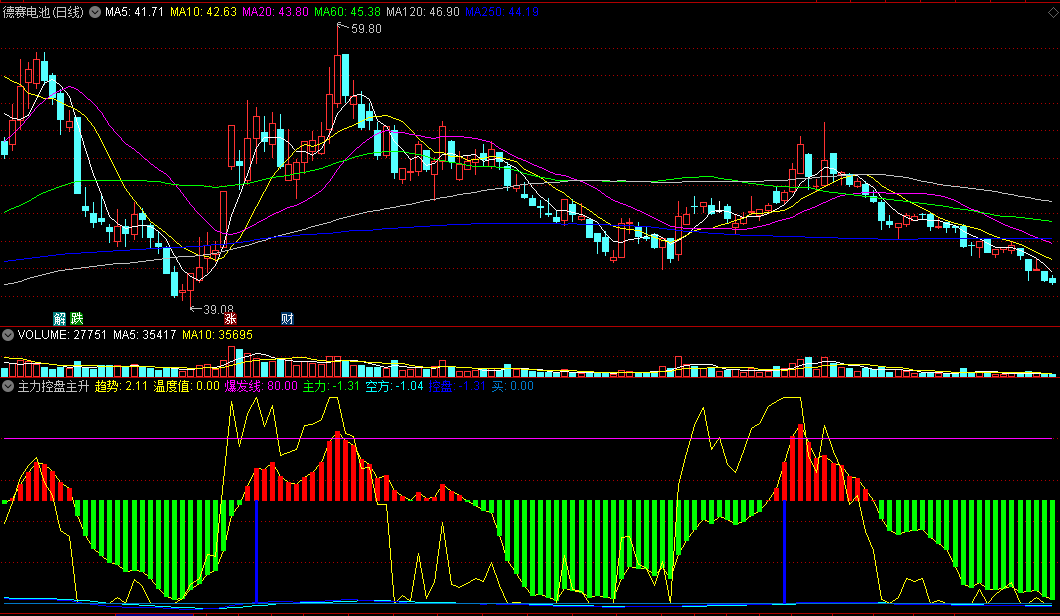Screen dimensions: 1060x616
Task: Click the 温度值: 0.00 value
Action: (x=187, y=386)
